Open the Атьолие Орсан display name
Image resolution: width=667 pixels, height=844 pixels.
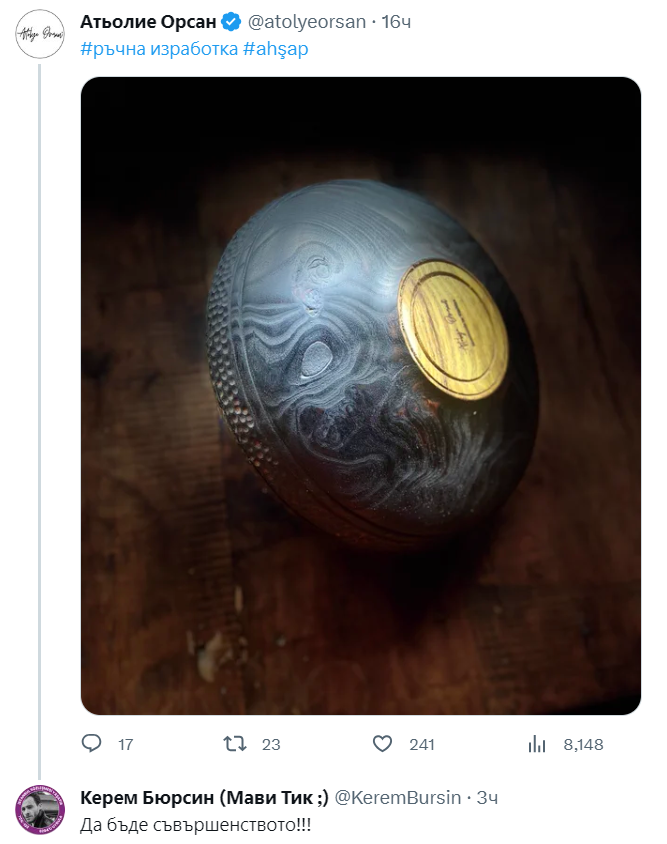(x=147, y=22)
